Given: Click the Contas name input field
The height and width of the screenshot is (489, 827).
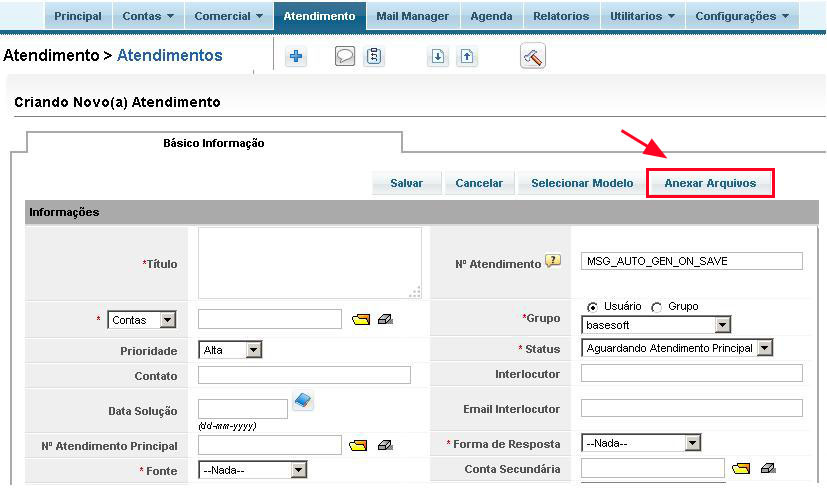Looking at the screenshot, I should [x=270, y=319].
